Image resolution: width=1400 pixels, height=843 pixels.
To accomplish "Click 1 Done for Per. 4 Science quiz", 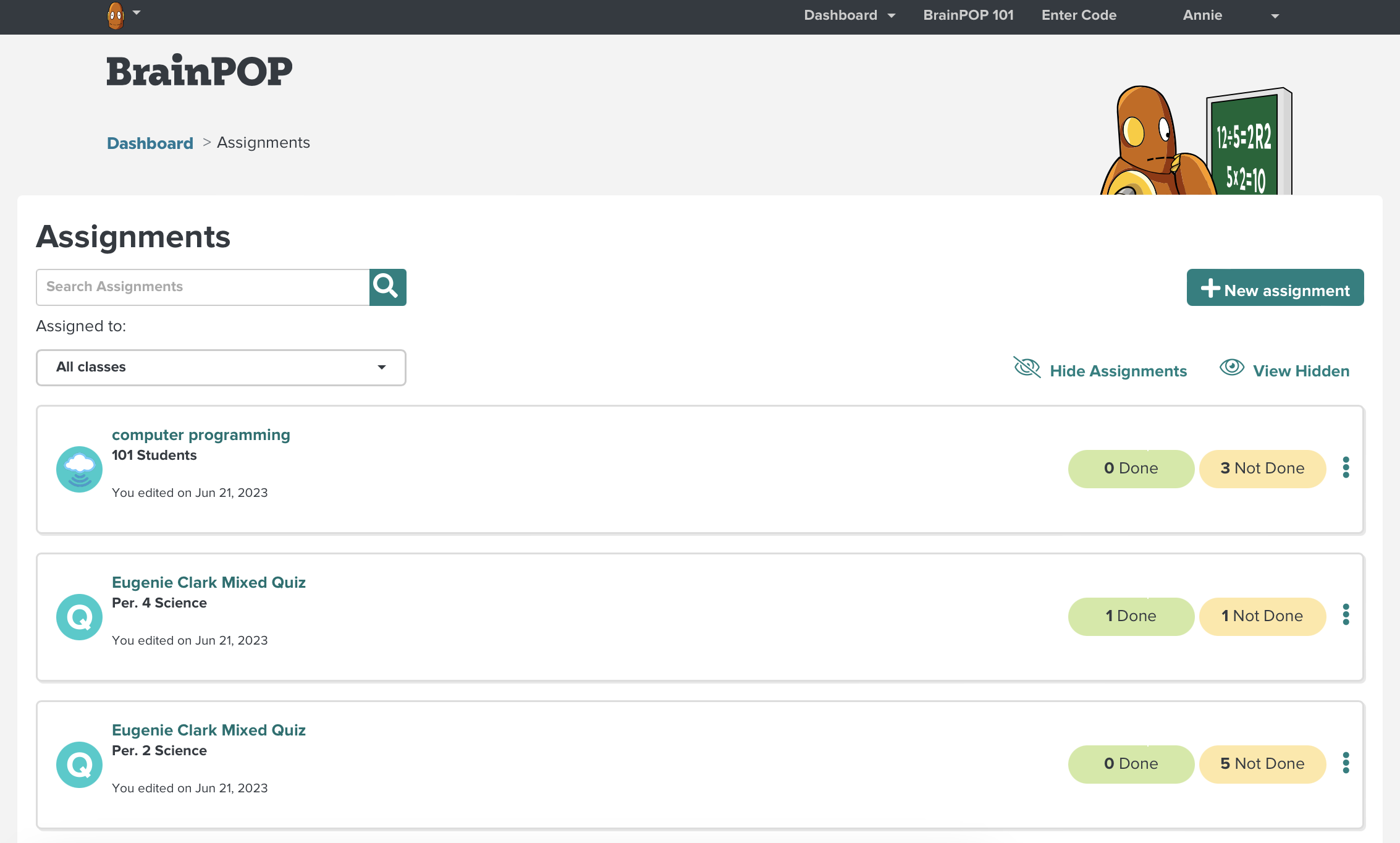I will coord(1131,616).
